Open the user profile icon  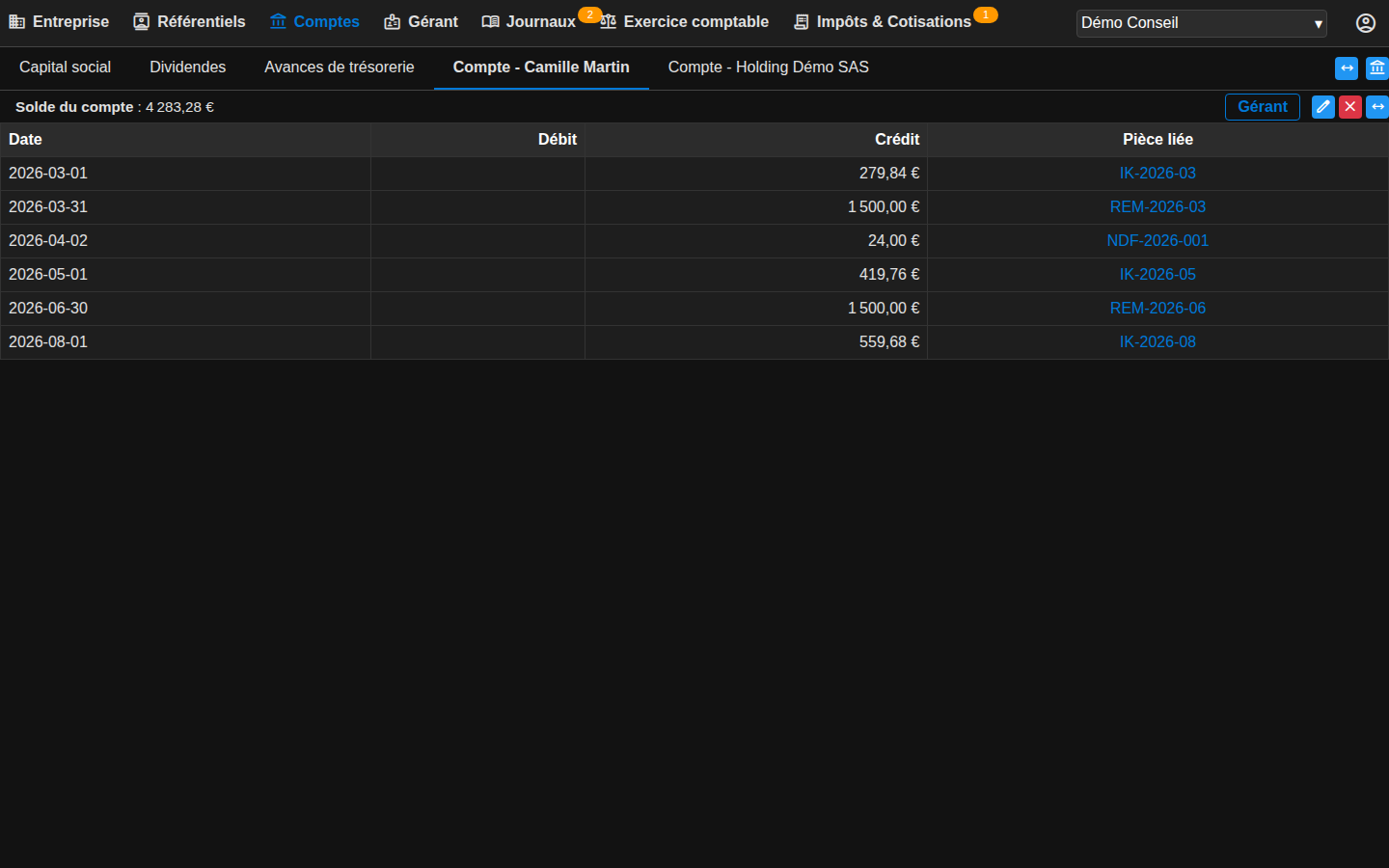(x=1365, y=23)
